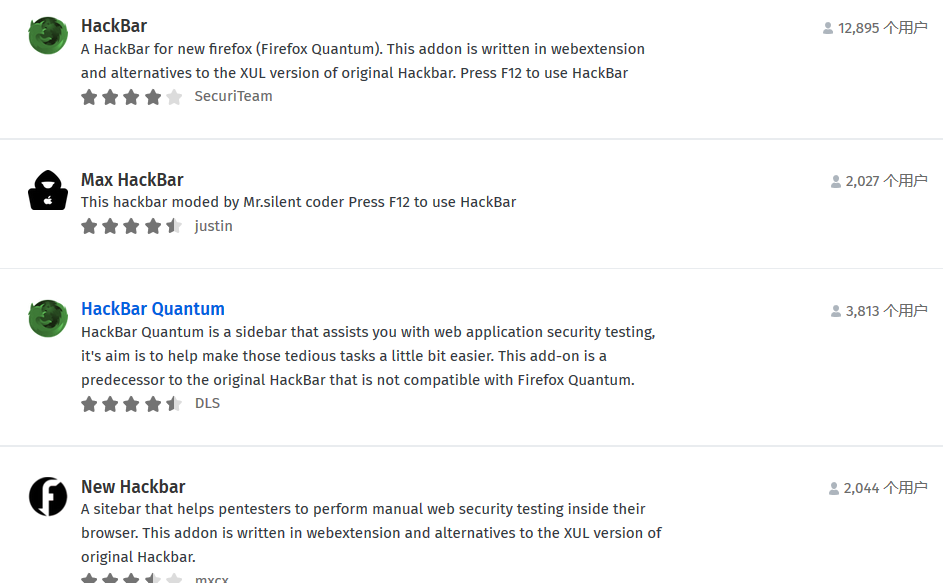
Task: Select the justin author name
Action: (213, 226)
